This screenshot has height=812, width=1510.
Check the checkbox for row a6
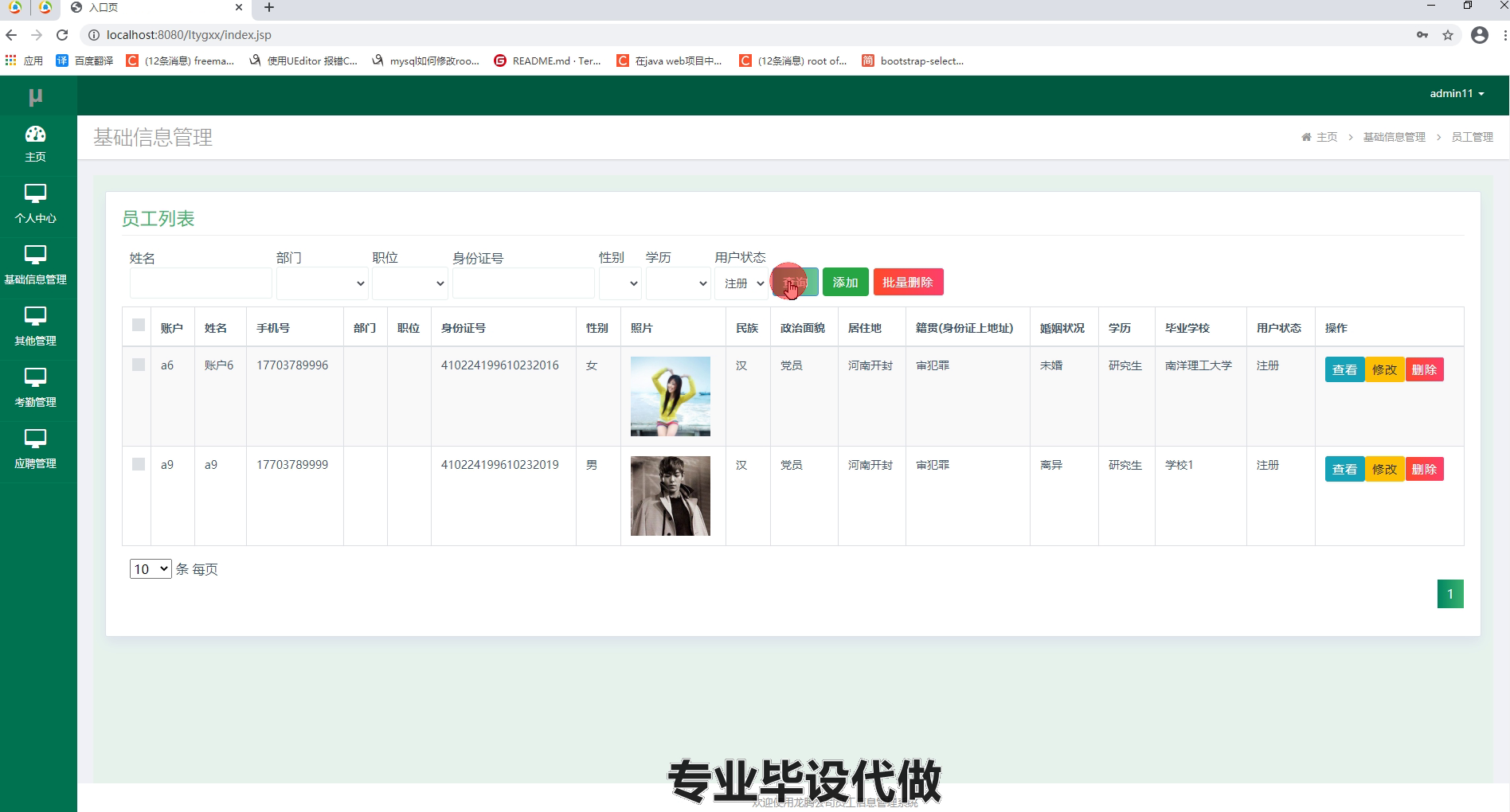(x=139, y=365)
